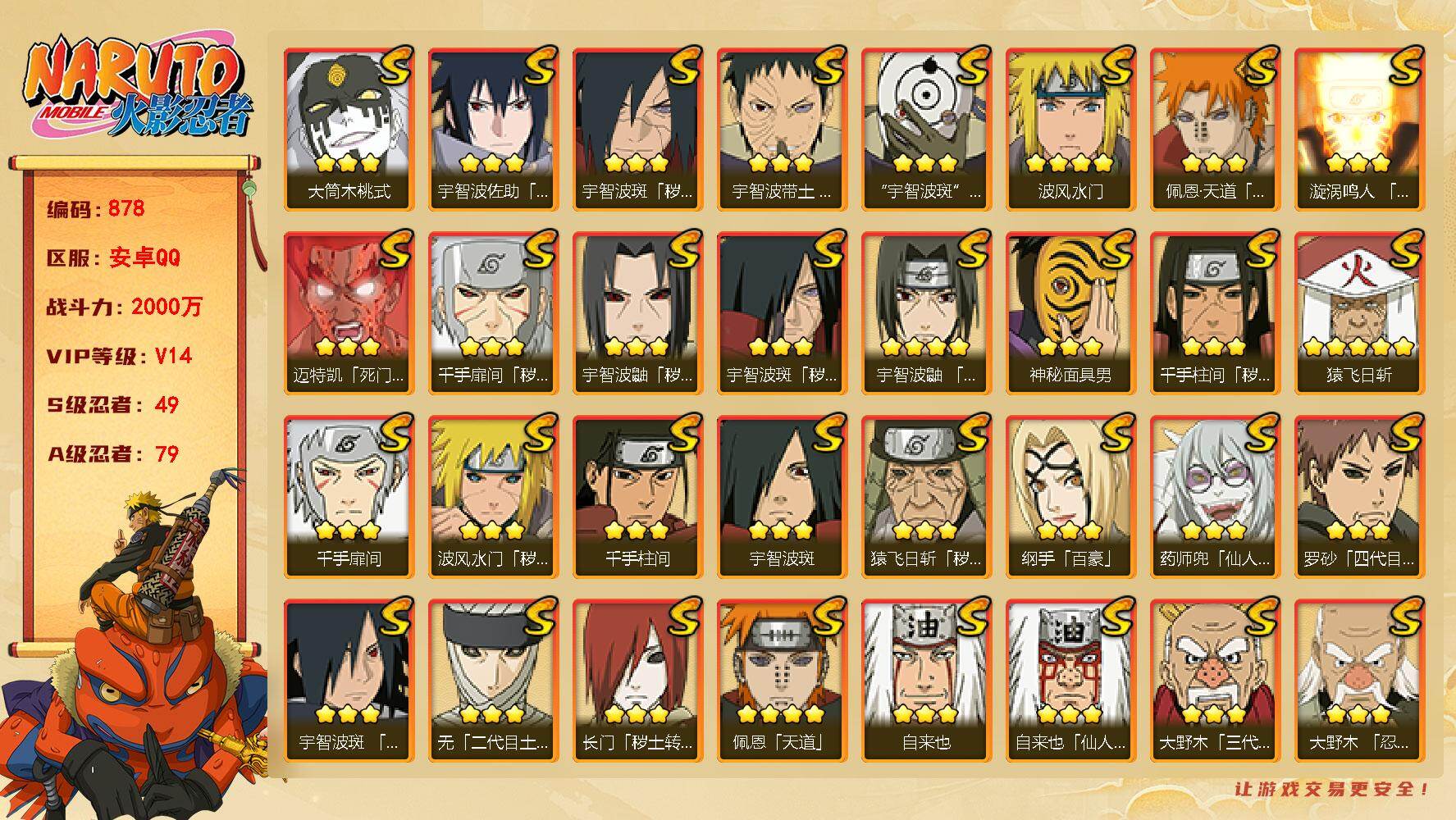Viewport: 1456px width, 820px height.
Task: Click the 让游戏交易更安全 slogan text
Action: click(x=1333, y=789)
